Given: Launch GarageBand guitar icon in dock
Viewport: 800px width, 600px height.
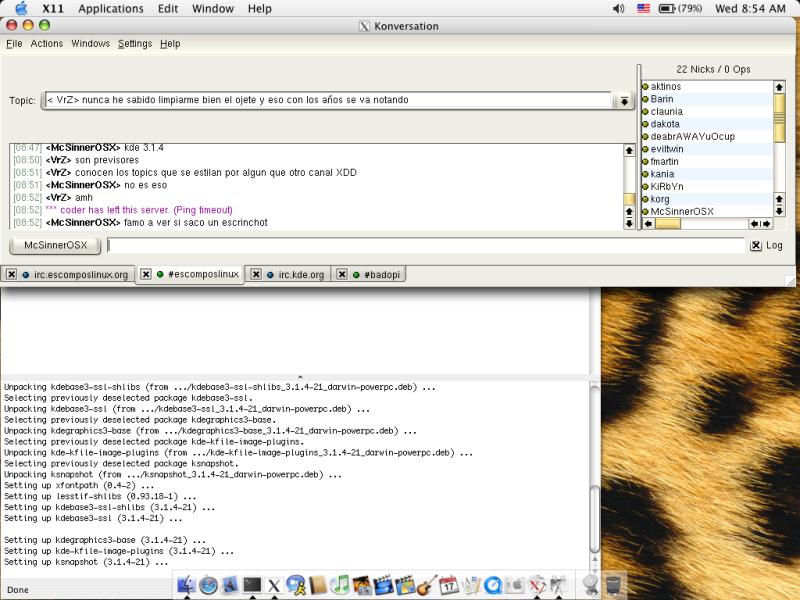Looking at the screenshot, I should click(x=427, y=585).
